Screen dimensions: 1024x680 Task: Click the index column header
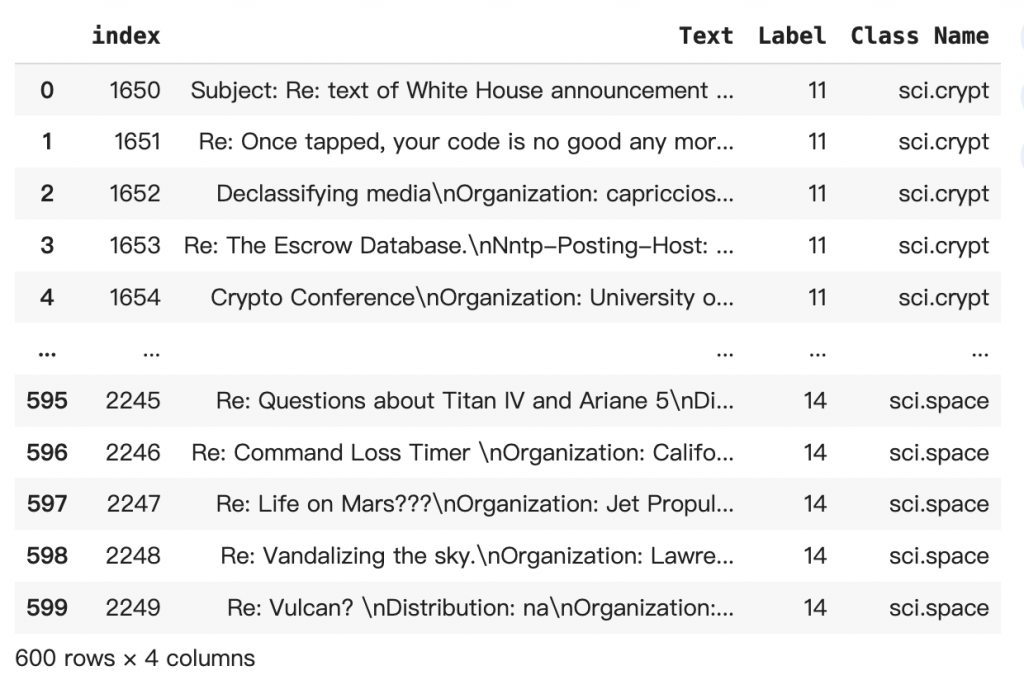point(125,35)
